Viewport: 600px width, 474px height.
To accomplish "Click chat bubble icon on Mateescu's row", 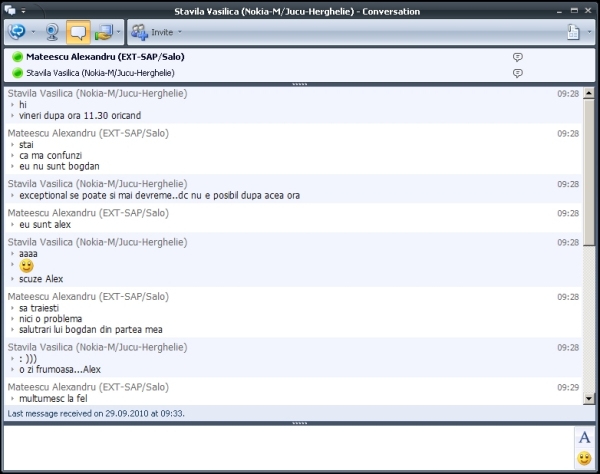I will click(517, 57).
